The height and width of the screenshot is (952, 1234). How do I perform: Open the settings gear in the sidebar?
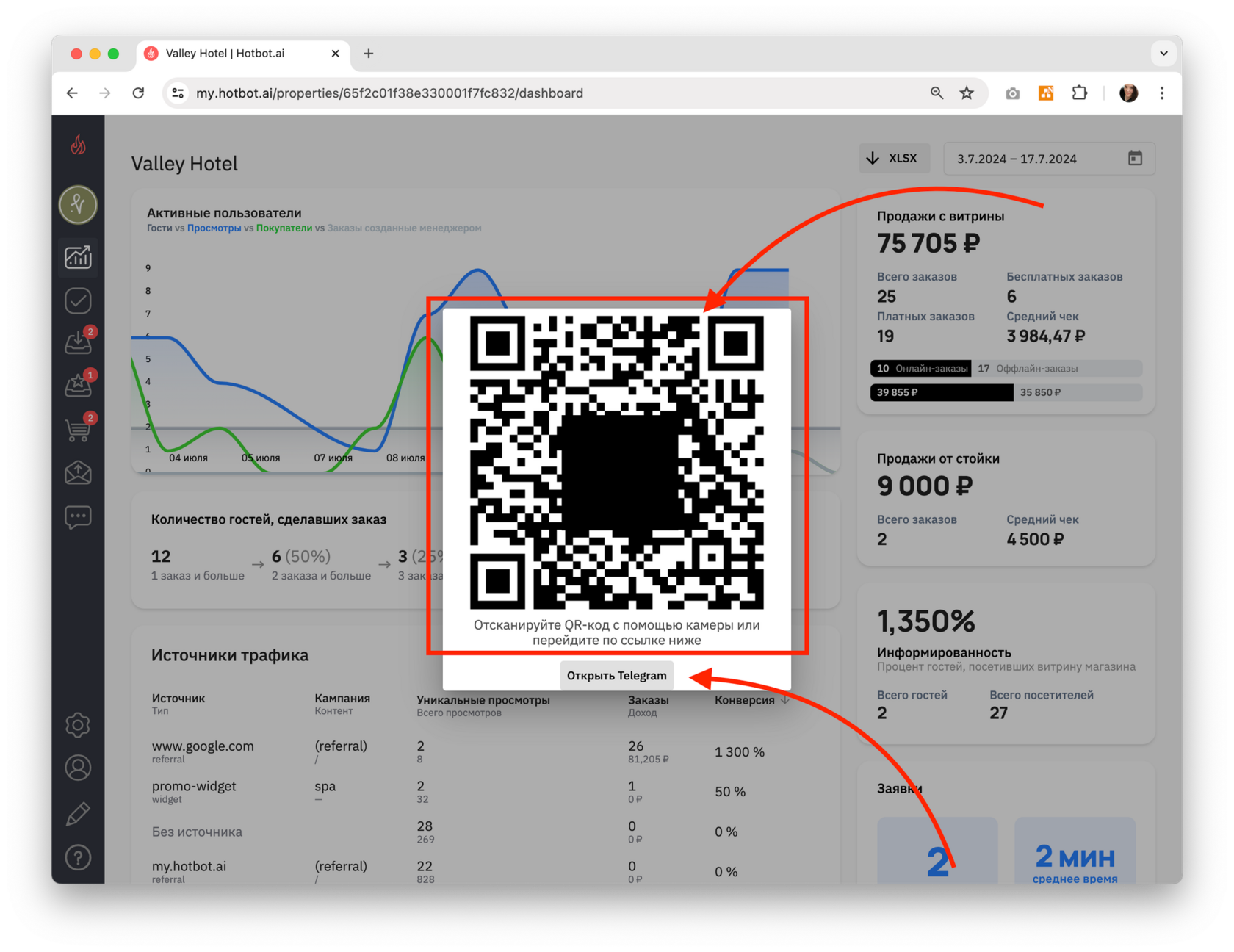[x=78, y=725]
